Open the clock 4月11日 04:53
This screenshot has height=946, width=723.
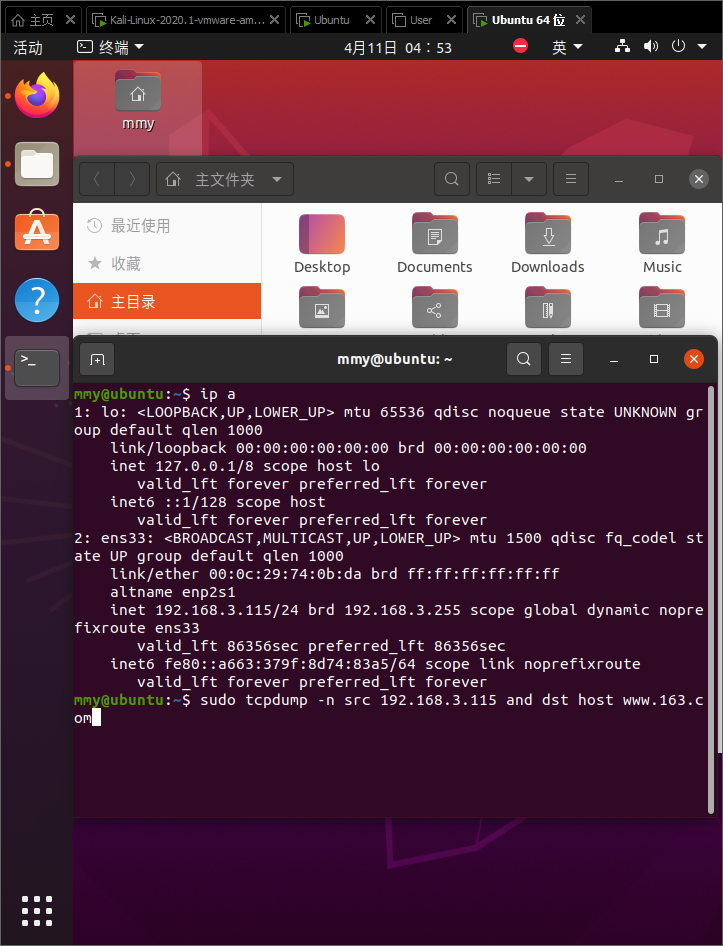398,48
